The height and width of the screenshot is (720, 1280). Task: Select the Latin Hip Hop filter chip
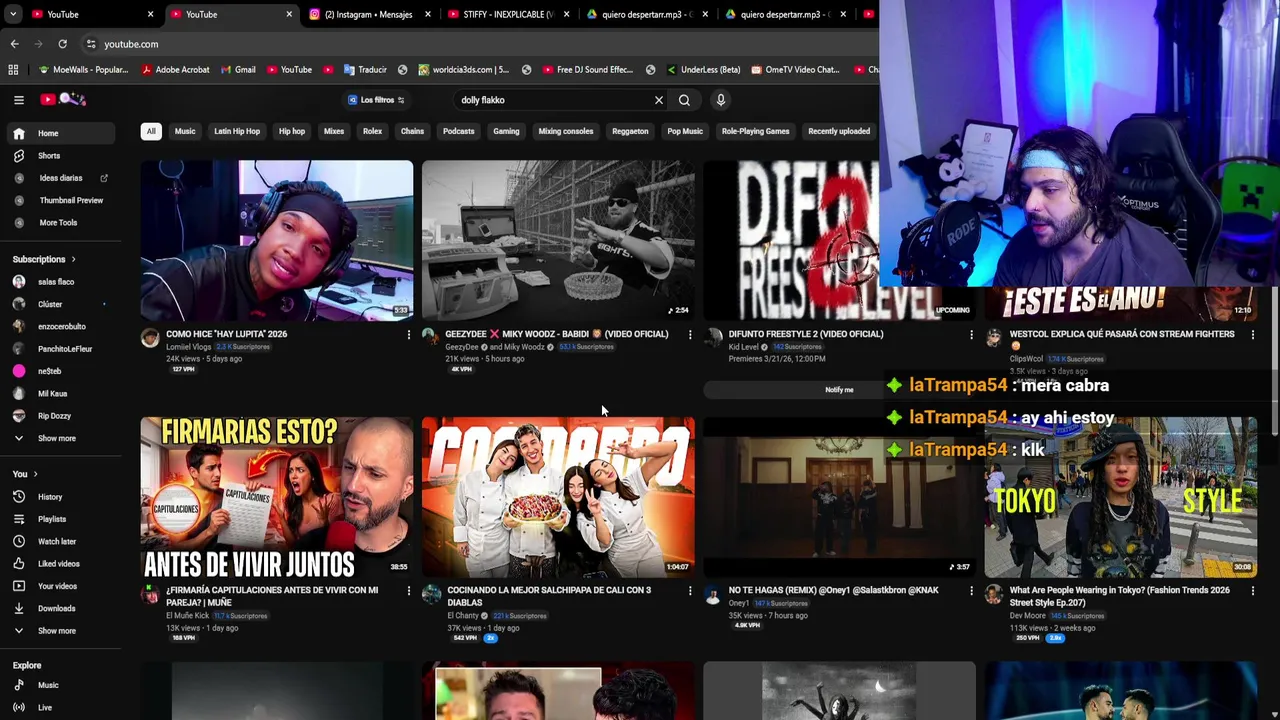click(237, 131)
